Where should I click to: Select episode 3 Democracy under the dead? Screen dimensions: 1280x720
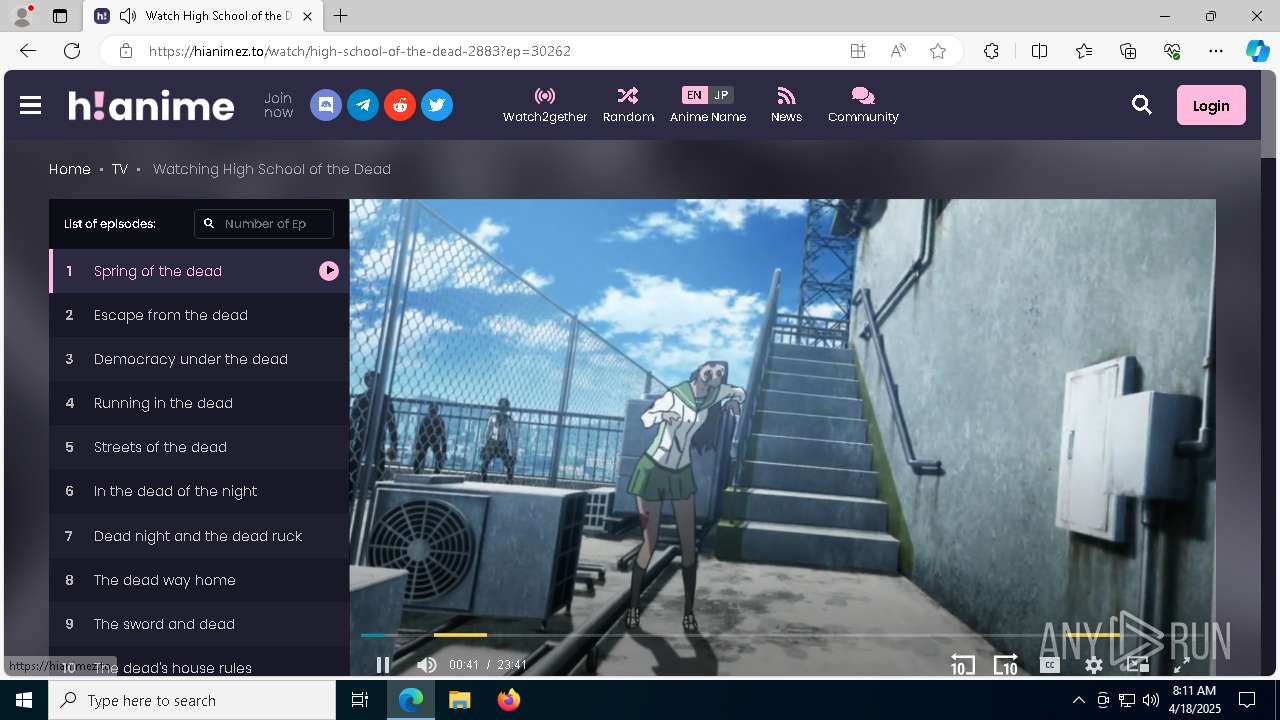199,359
